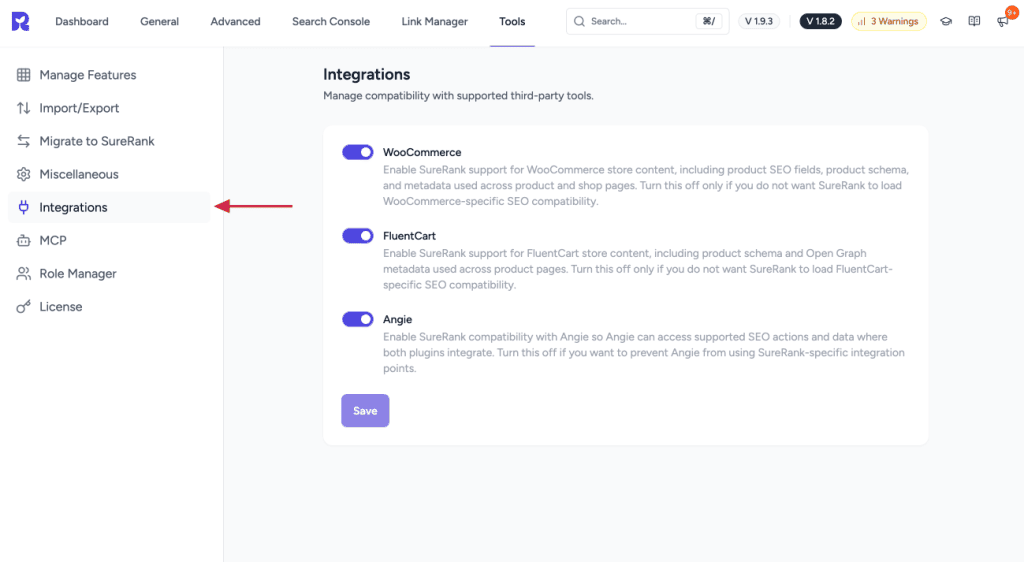This screenshot has width=1024, height=562.
Task: Click the WooCommerce description paragraph
Action: tap(645, 185)
